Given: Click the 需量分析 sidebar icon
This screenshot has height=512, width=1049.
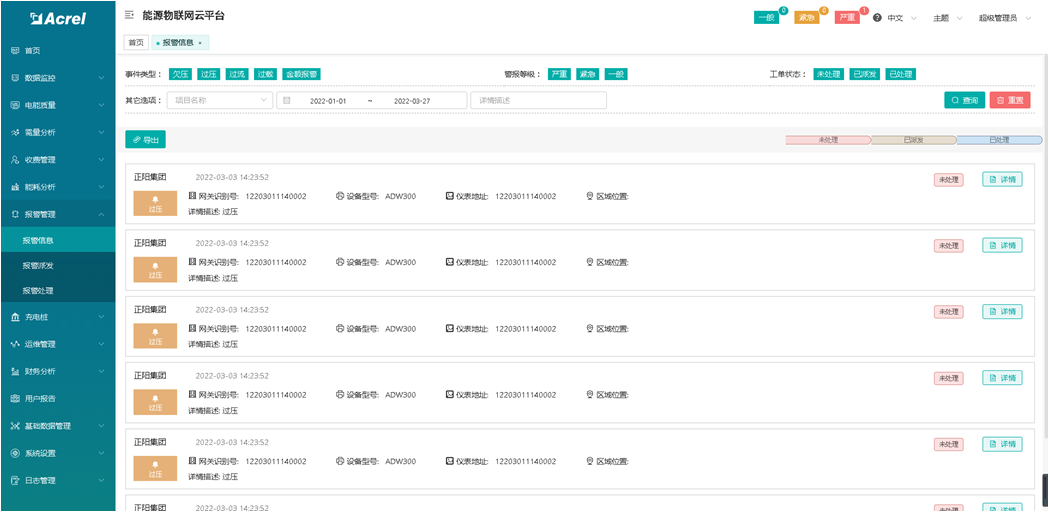Looking at the screenshot, I should (15, 133).
